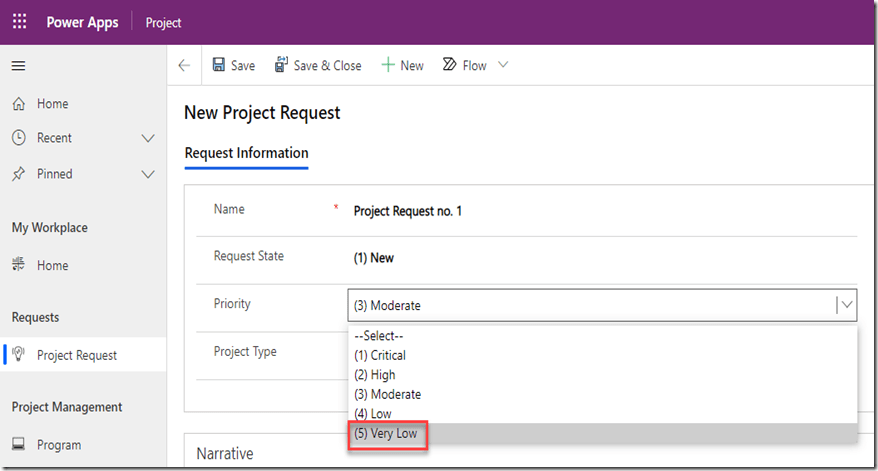Screen dimensions: 878x471
Task: Expand the Pinned section chevron
Action: coord(148,174)
